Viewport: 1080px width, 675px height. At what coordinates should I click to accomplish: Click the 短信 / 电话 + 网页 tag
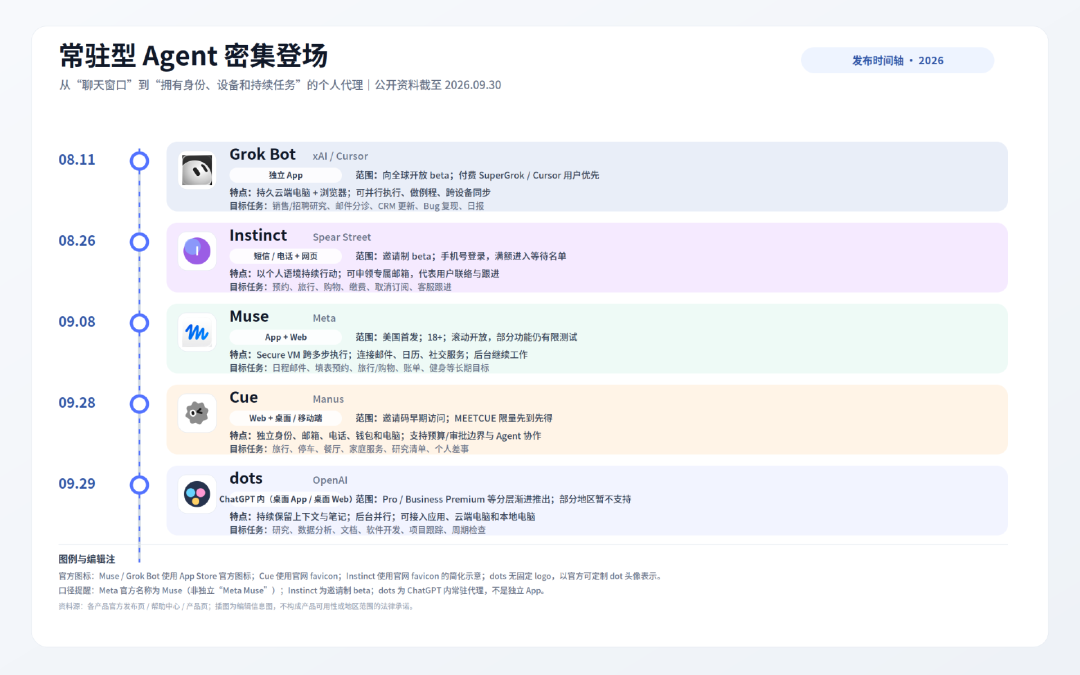pyautogui.click(x=285, y=256)
